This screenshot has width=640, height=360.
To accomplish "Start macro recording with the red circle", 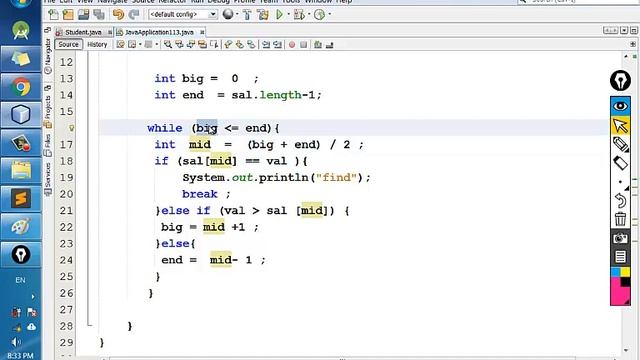I will [292, 44].
